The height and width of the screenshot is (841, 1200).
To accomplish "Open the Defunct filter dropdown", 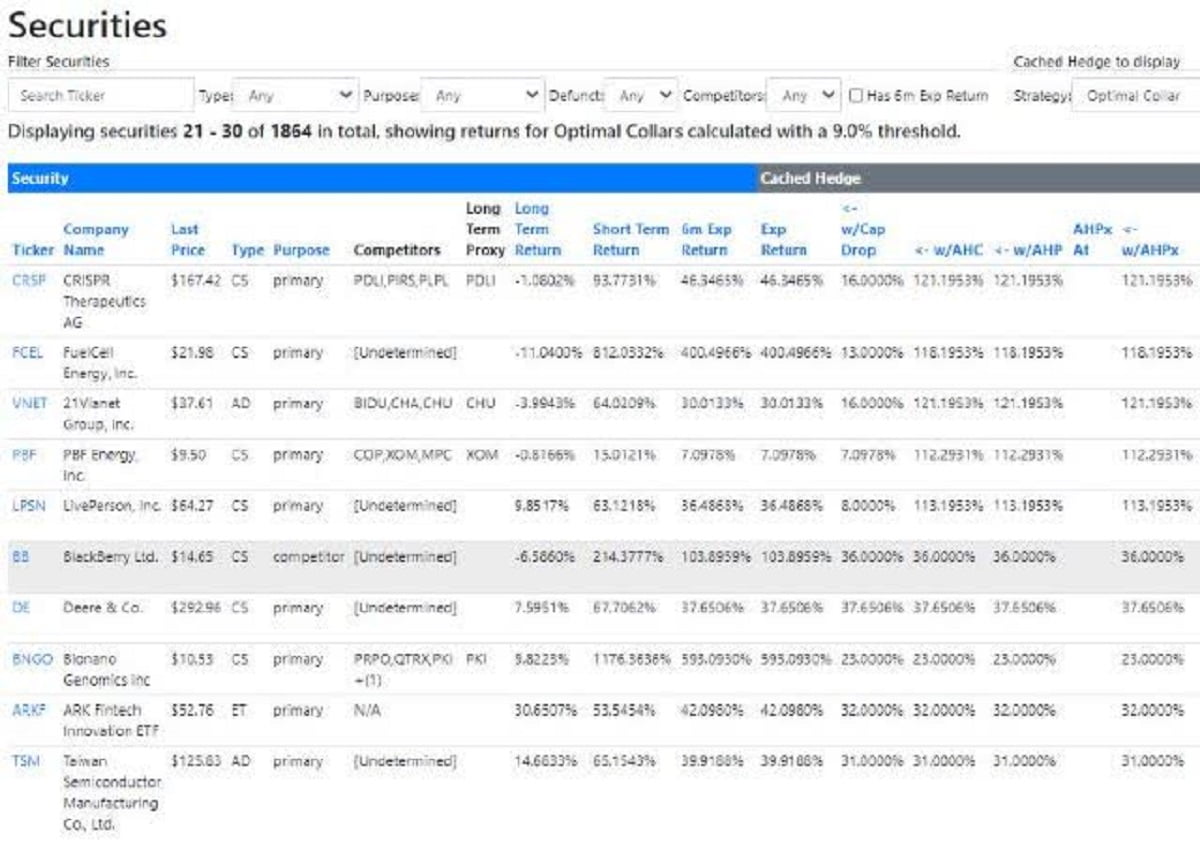I will [642, 96].
